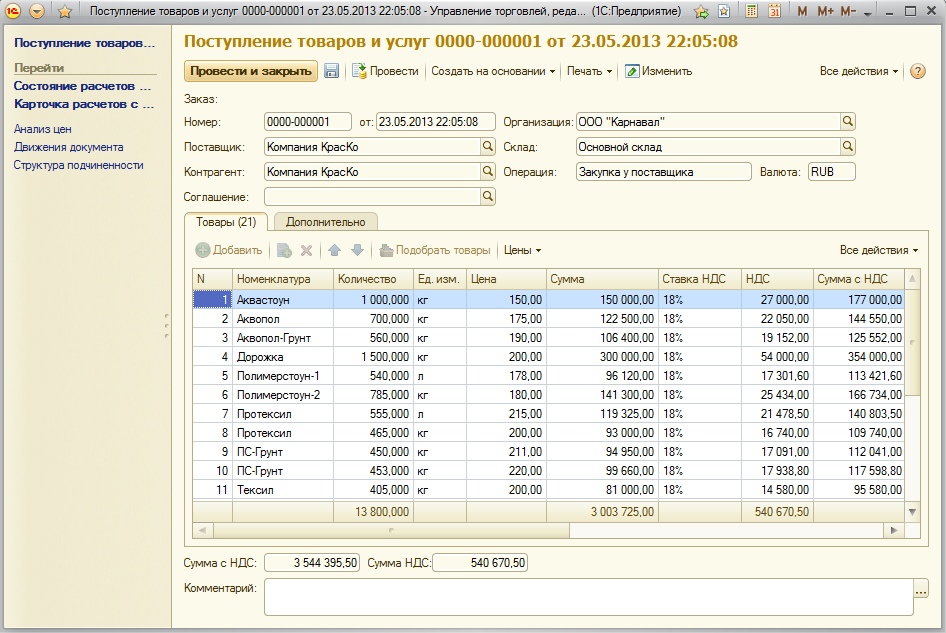Click the M- memory subtract button
The width and height of the screenshot is (946, 633).
click(848, 11)
